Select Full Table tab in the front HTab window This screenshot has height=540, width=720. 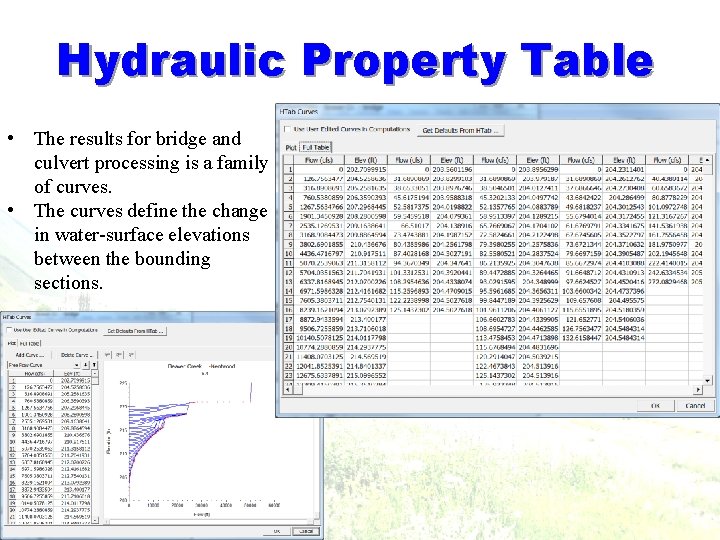click(x=316, y=147)
